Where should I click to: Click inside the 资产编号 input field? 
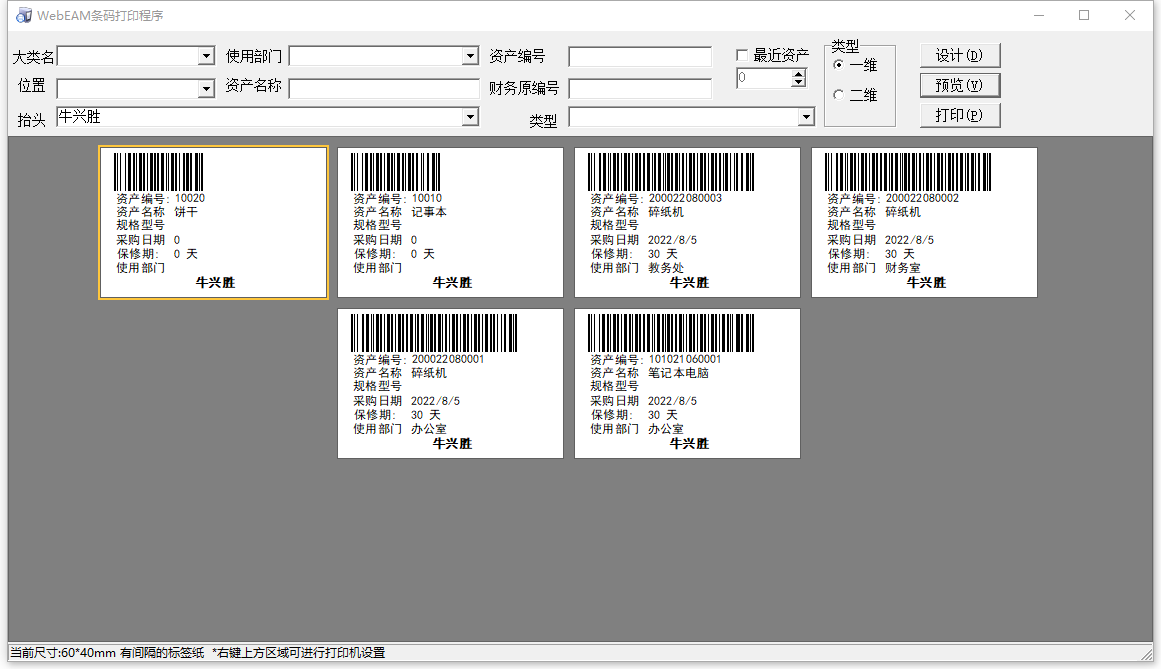639,56
